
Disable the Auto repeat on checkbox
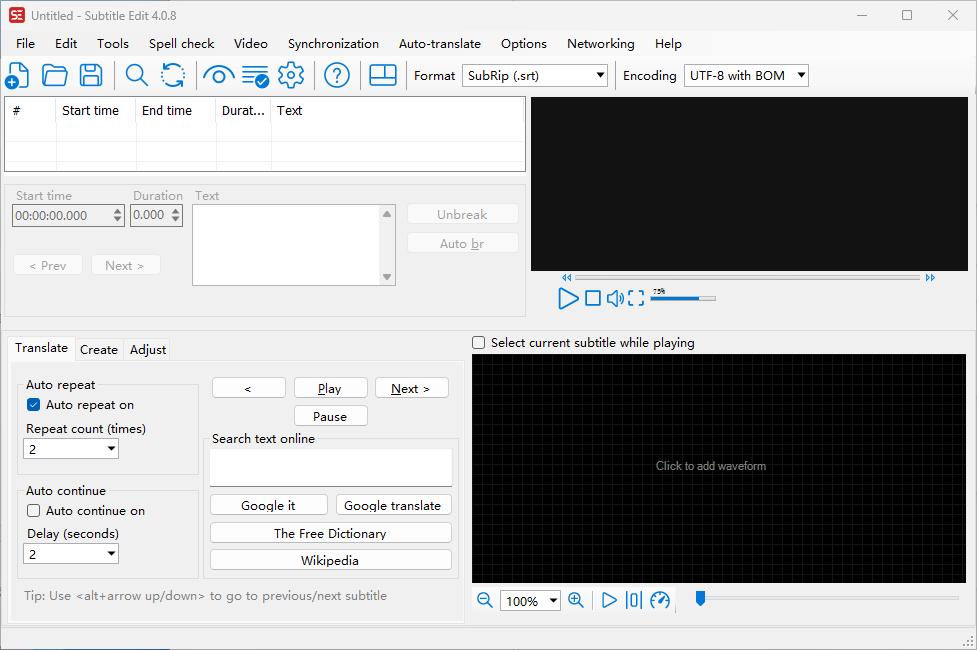coord(34,405)
